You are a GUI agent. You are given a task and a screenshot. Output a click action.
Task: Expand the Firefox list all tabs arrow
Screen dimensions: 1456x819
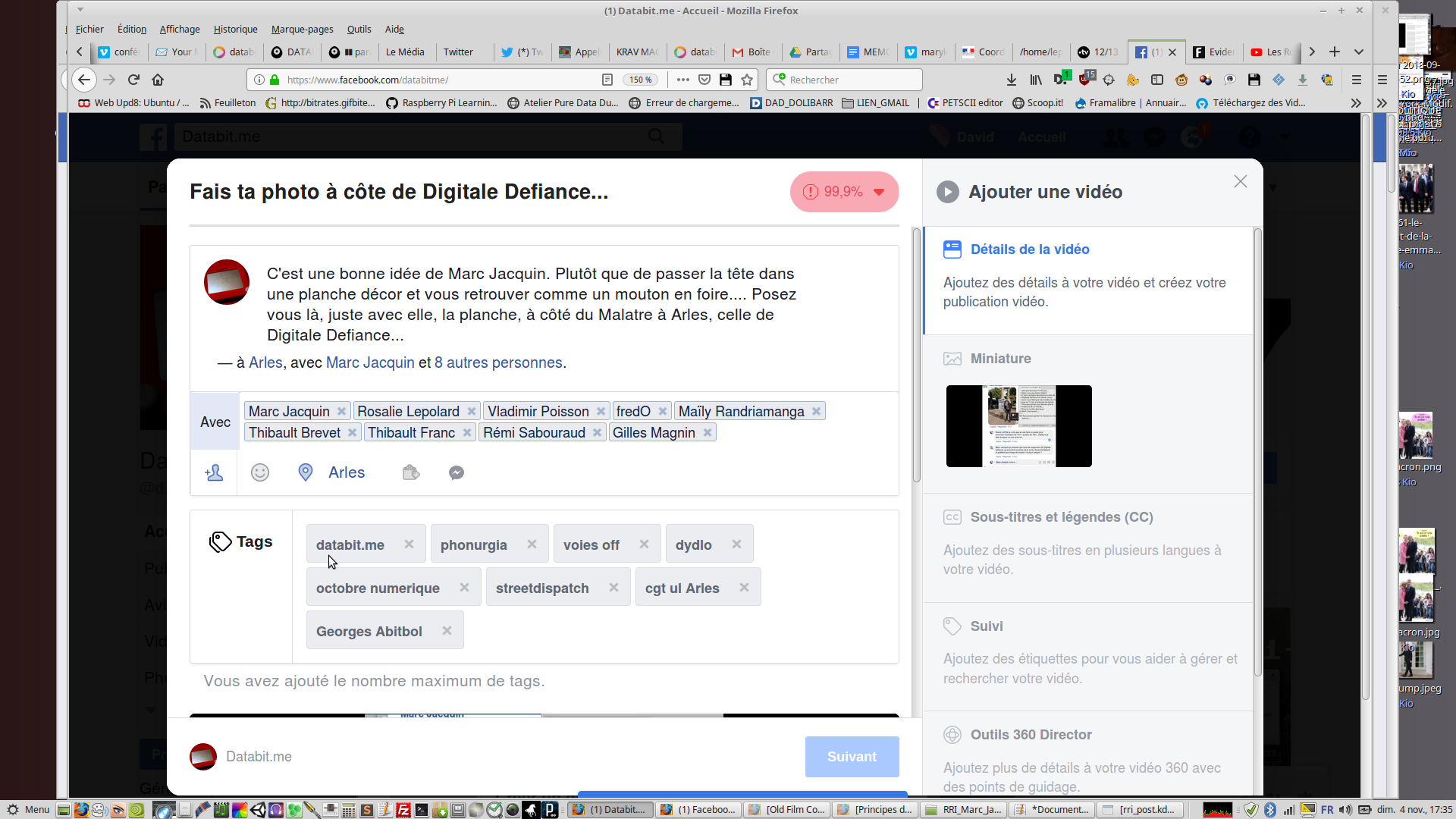[x=1359, y=52]
